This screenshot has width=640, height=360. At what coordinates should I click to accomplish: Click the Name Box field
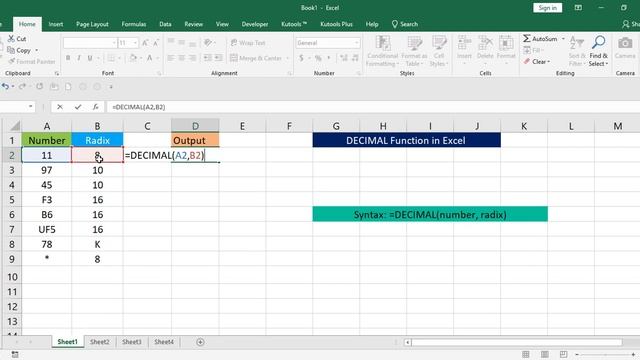coord(13,107)
